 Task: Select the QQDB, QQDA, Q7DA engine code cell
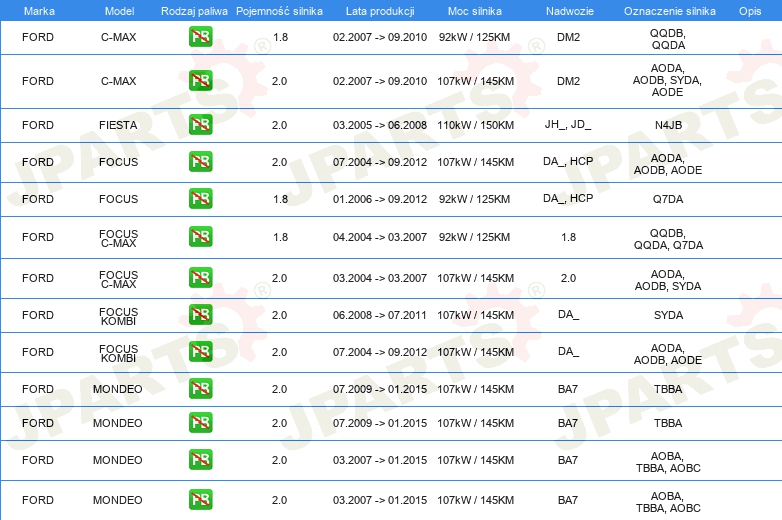(x=668, y=239)
